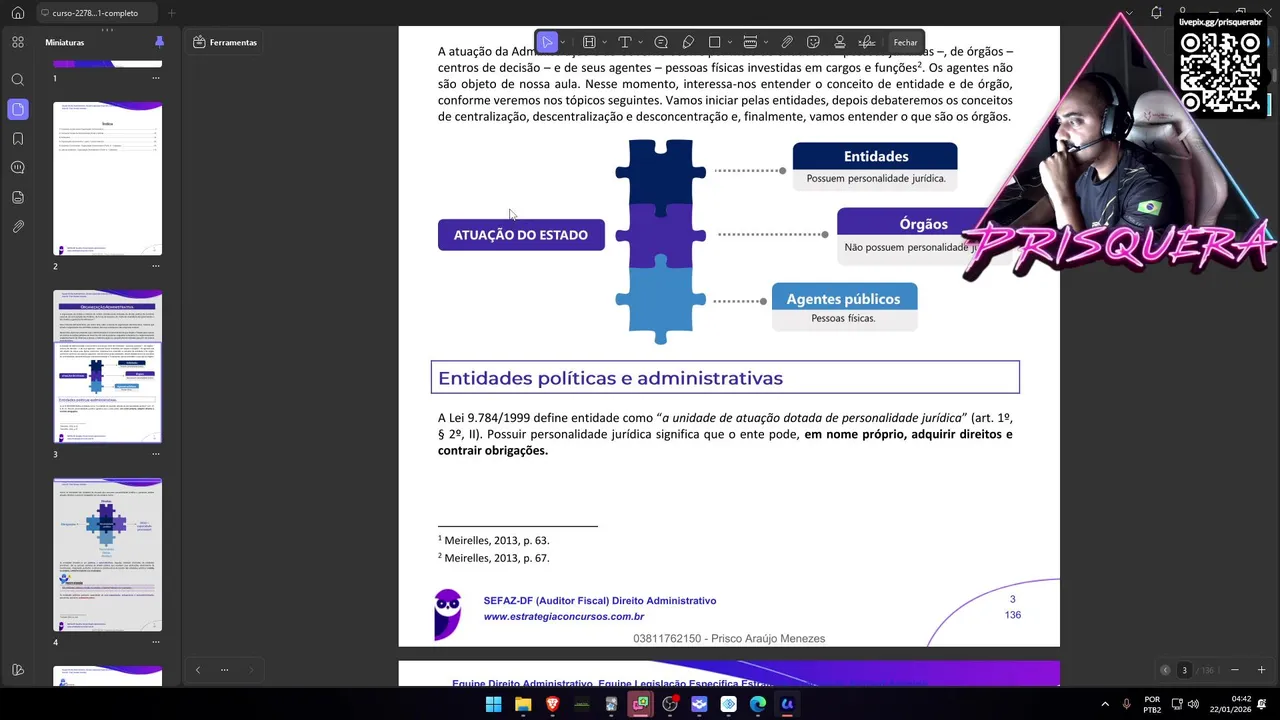Zoom out with minus button
Viewport: 1280px width, 720px height.
[x=1235, y=670]
